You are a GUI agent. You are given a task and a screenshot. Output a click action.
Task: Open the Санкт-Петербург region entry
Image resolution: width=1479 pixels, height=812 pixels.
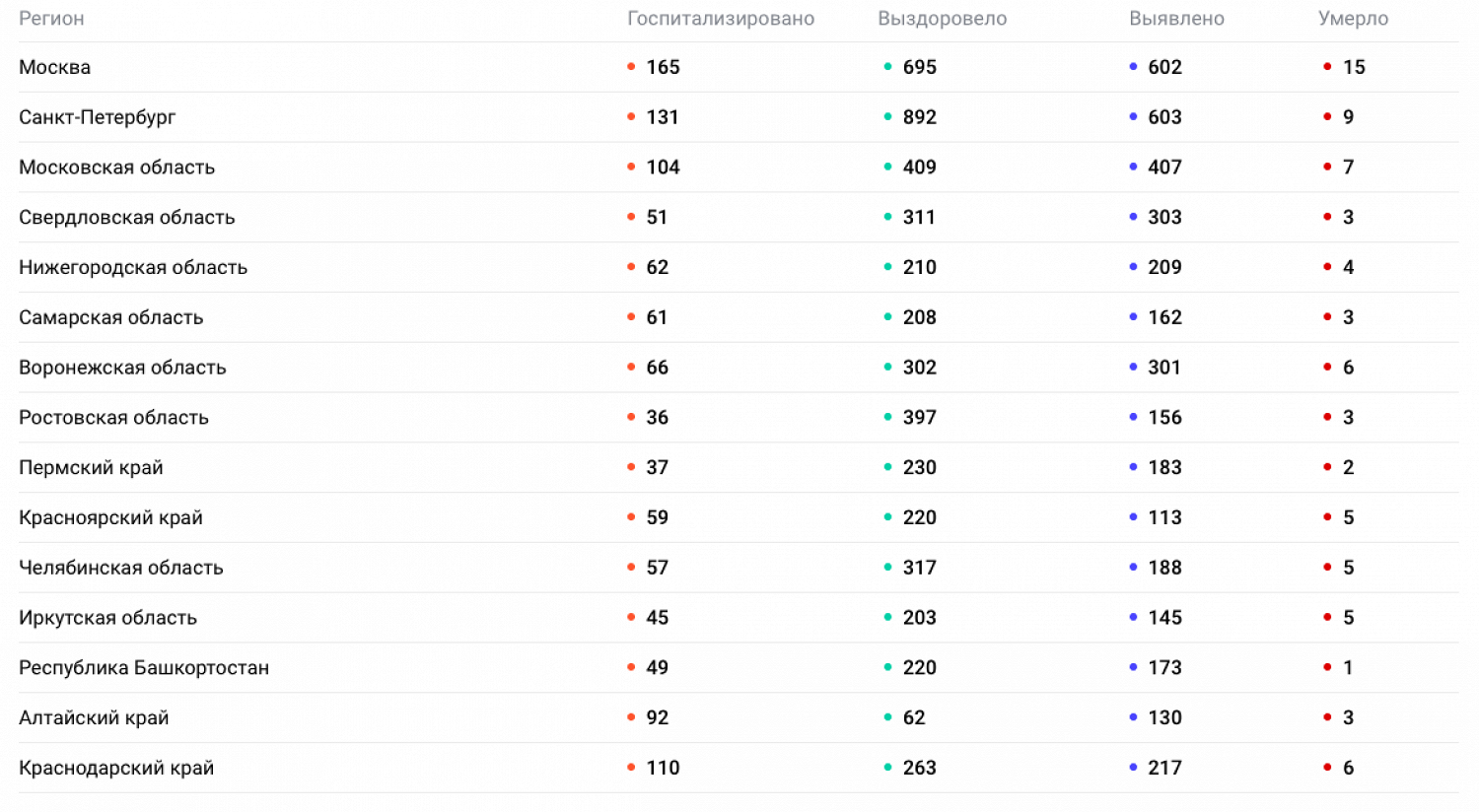[97, 117]
